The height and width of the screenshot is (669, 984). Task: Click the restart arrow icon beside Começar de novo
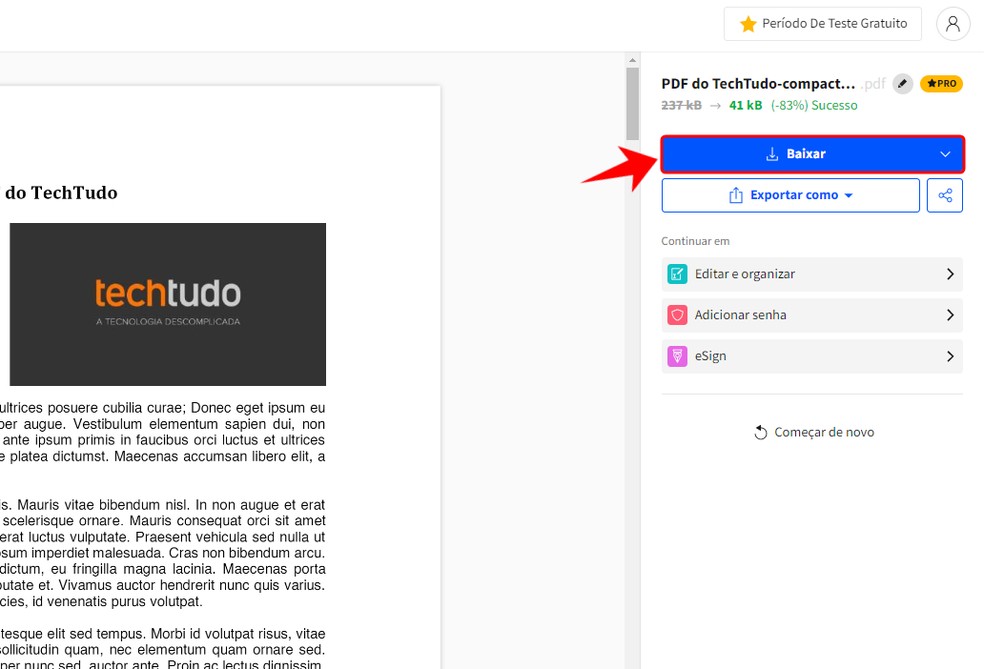click(761, 433)
